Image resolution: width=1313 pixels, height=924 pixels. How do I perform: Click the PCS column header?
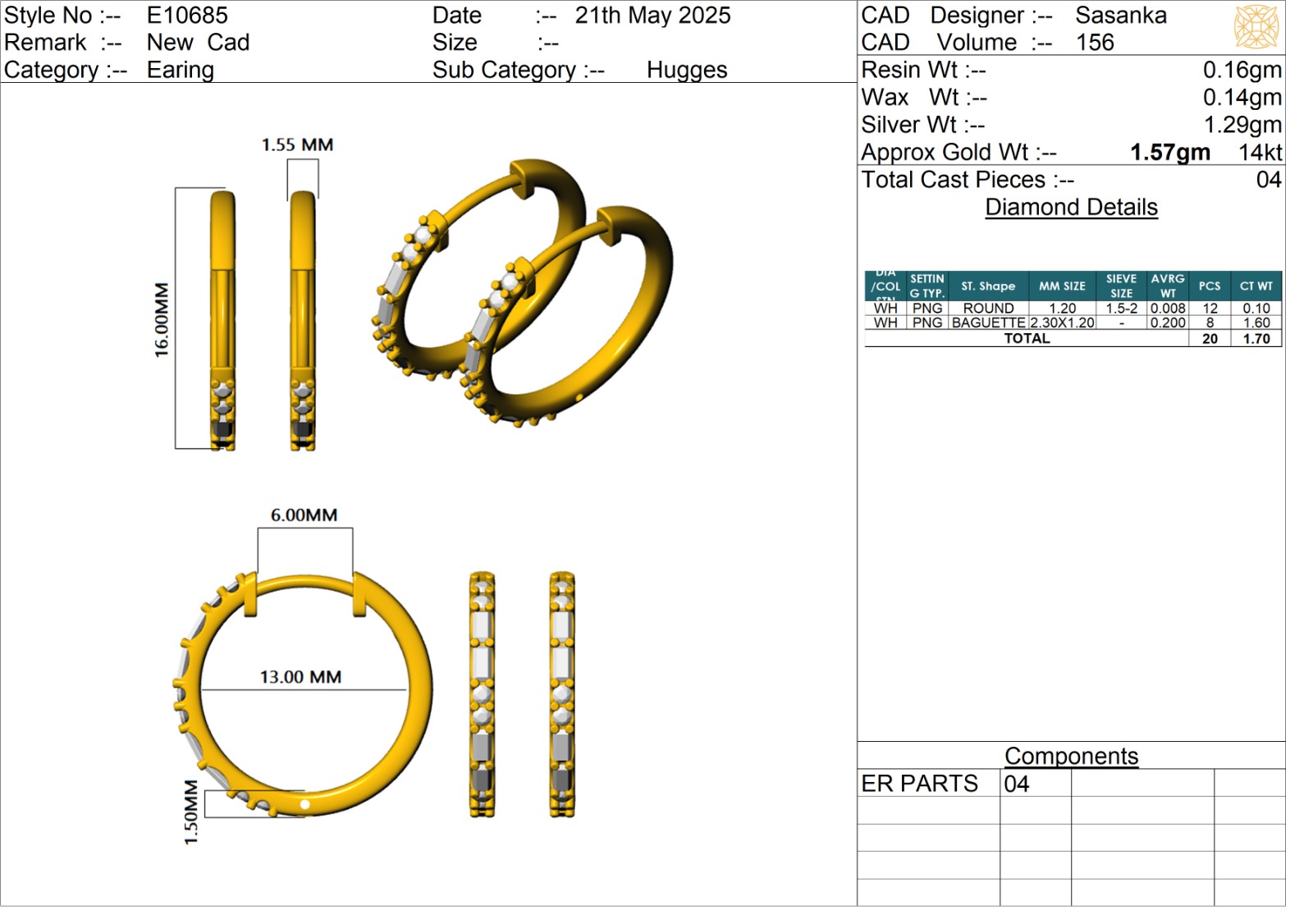coord(1209,286)
